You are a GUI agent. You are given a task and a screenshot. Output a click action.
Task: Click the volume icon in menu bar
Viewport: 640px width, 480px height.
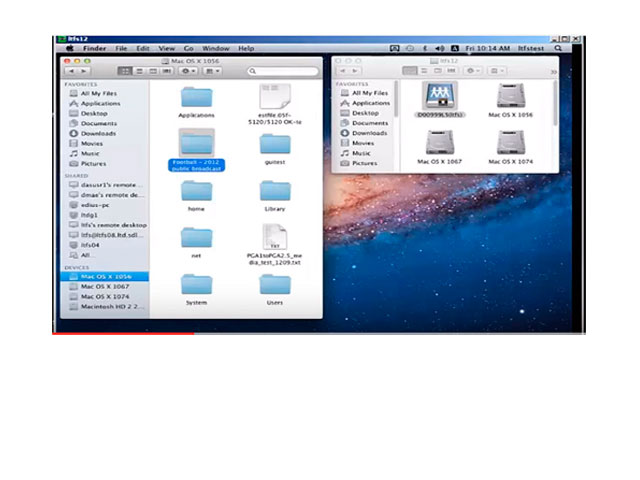439,48
